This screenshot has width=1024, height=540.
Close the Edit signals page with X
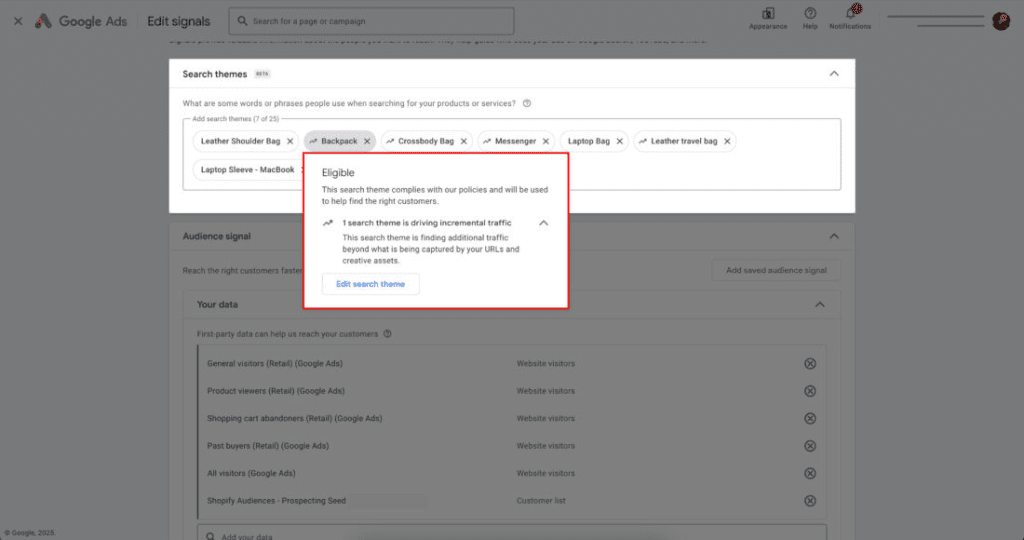click(x=18, y=21)
